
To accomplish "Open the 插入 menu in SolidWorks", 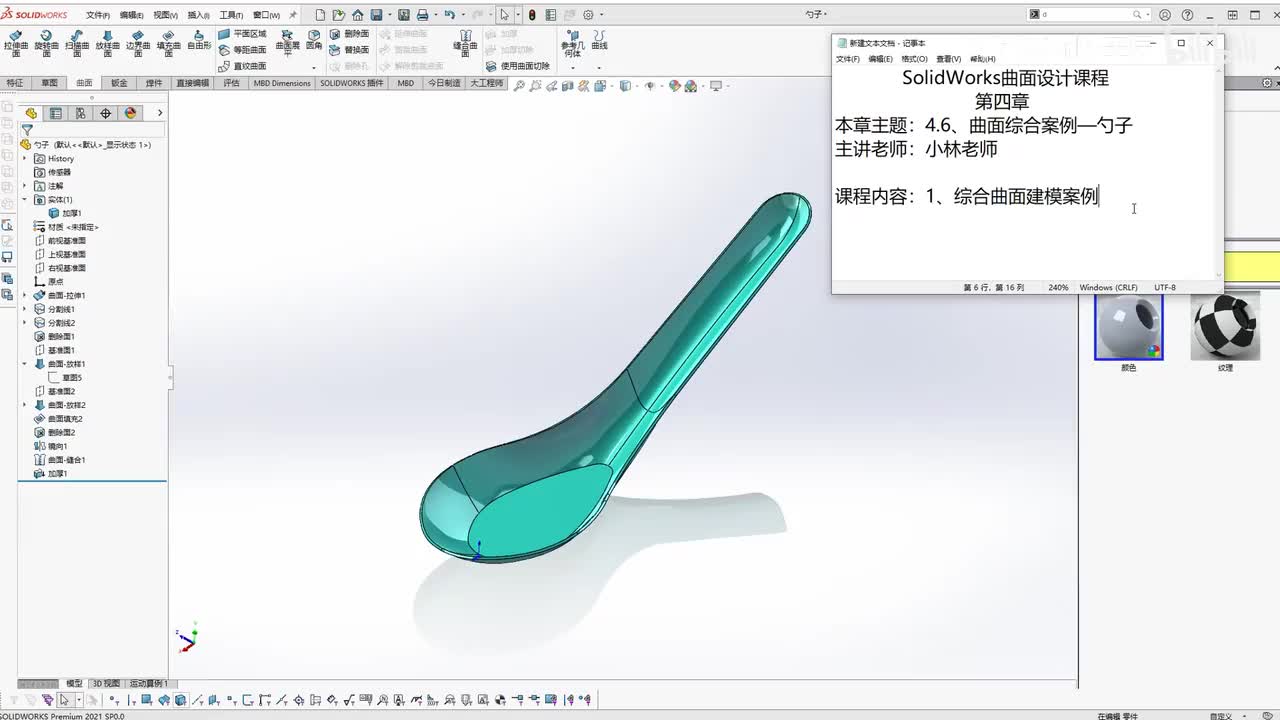I will point(199,15).
